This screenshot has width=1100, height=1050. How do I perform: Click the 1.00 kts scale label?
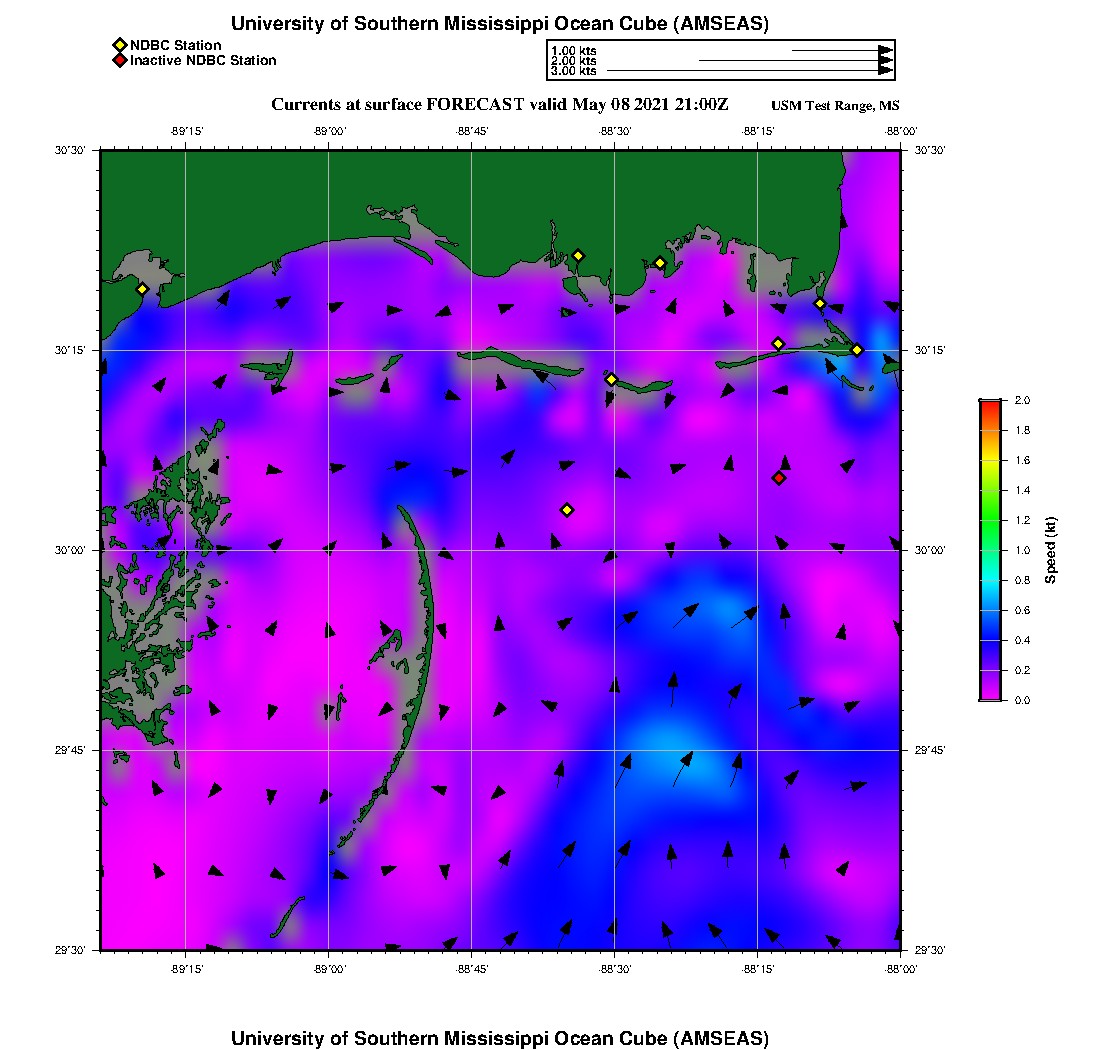pyautogui.click(x=573, y=50)
